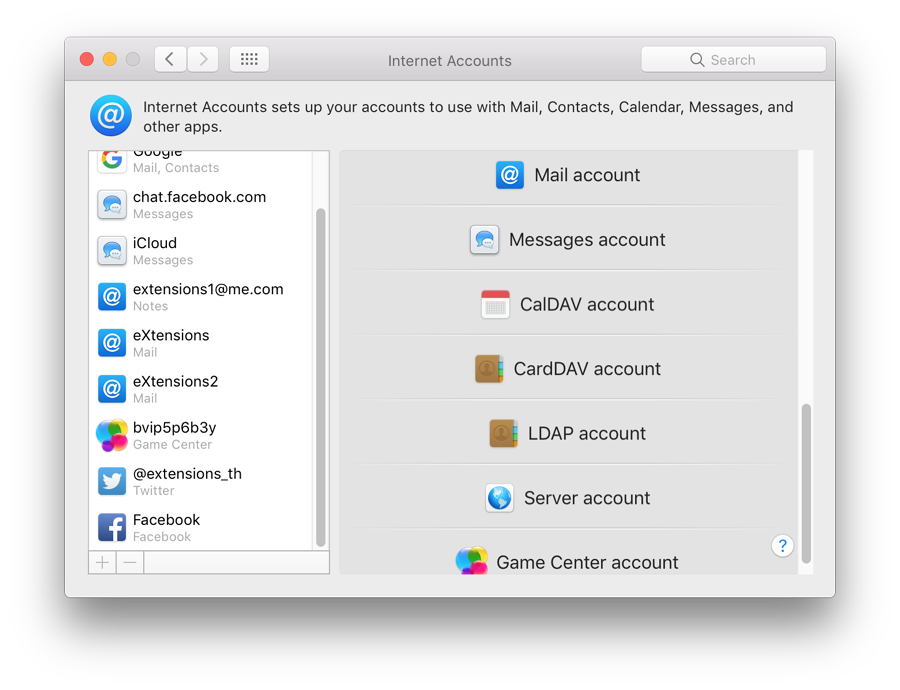Select "bvip5p6b3y" account name
Image resolution: width=900 pixels, height=690 pixels.
click(x=174, y=428)
